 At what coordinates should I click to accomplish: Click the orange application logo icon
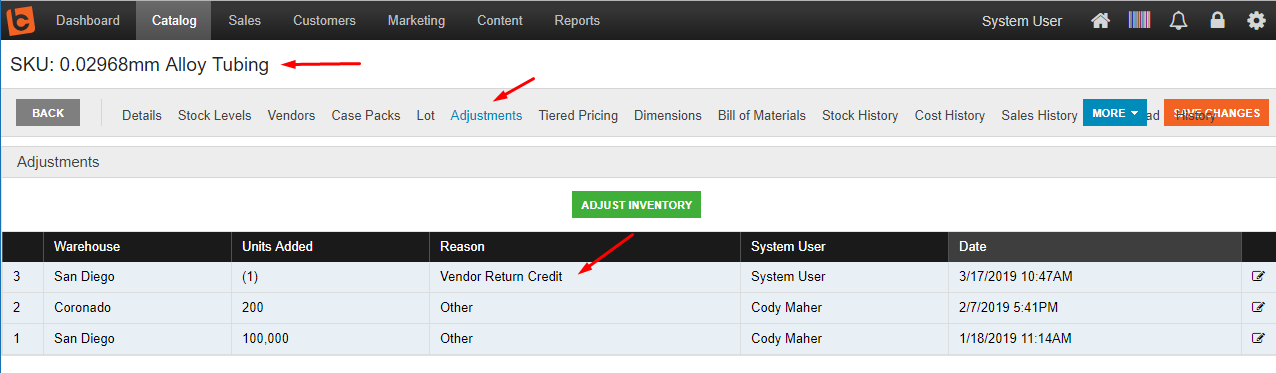(x=20, y=20)
